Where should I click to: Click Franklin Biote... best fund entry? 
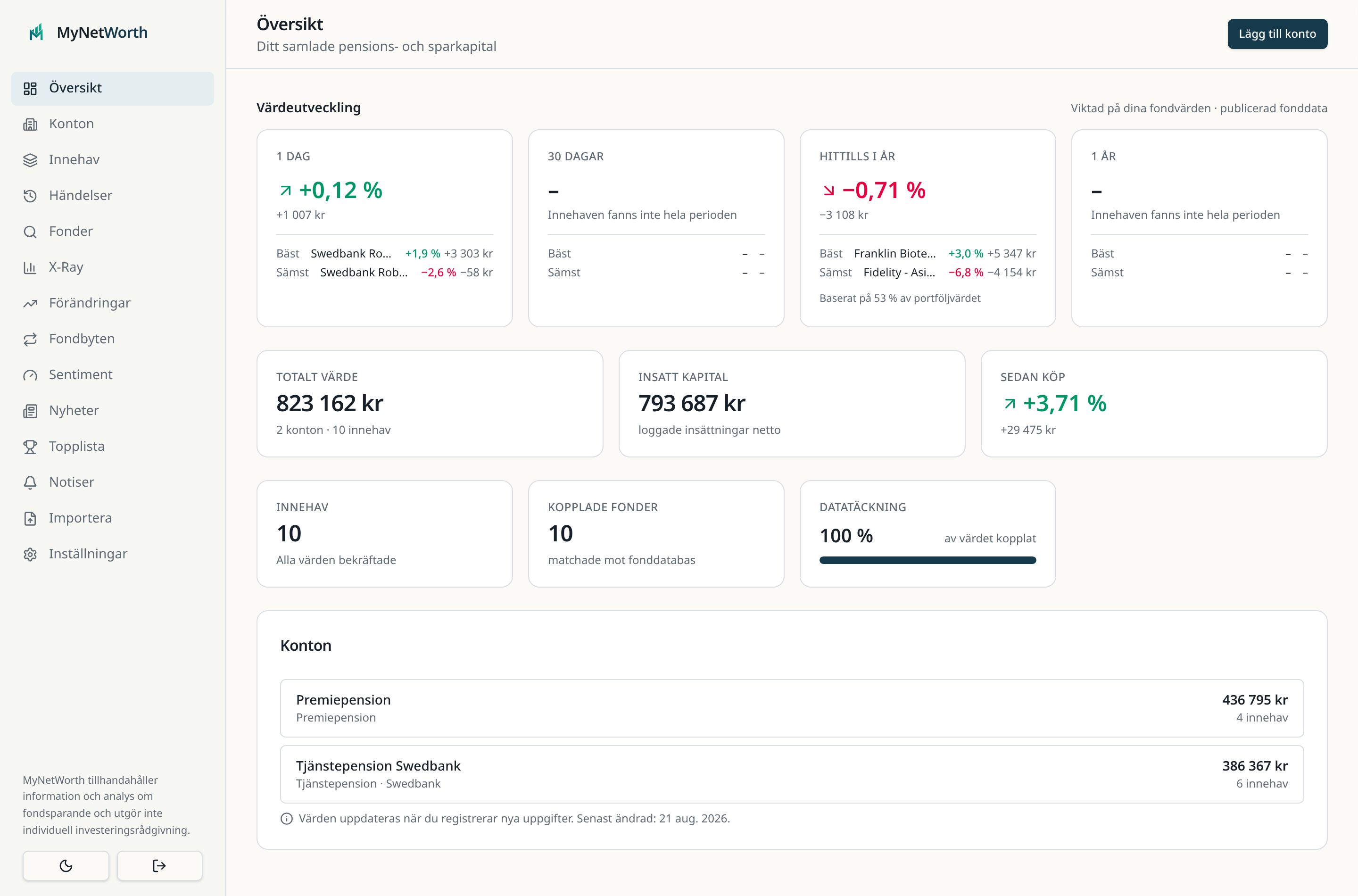coord(894,254)
